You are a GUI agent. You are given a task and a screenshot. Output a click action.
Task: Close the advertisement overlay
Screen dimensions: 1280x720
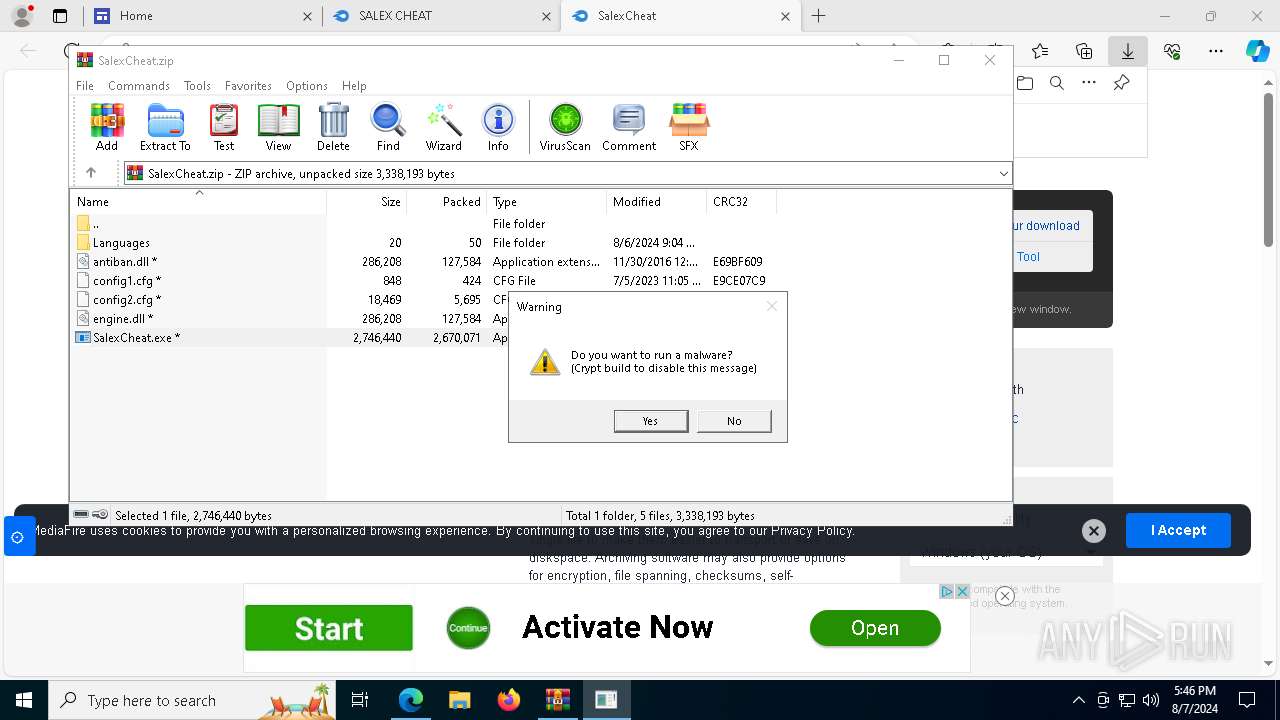tap(1005, 596)
